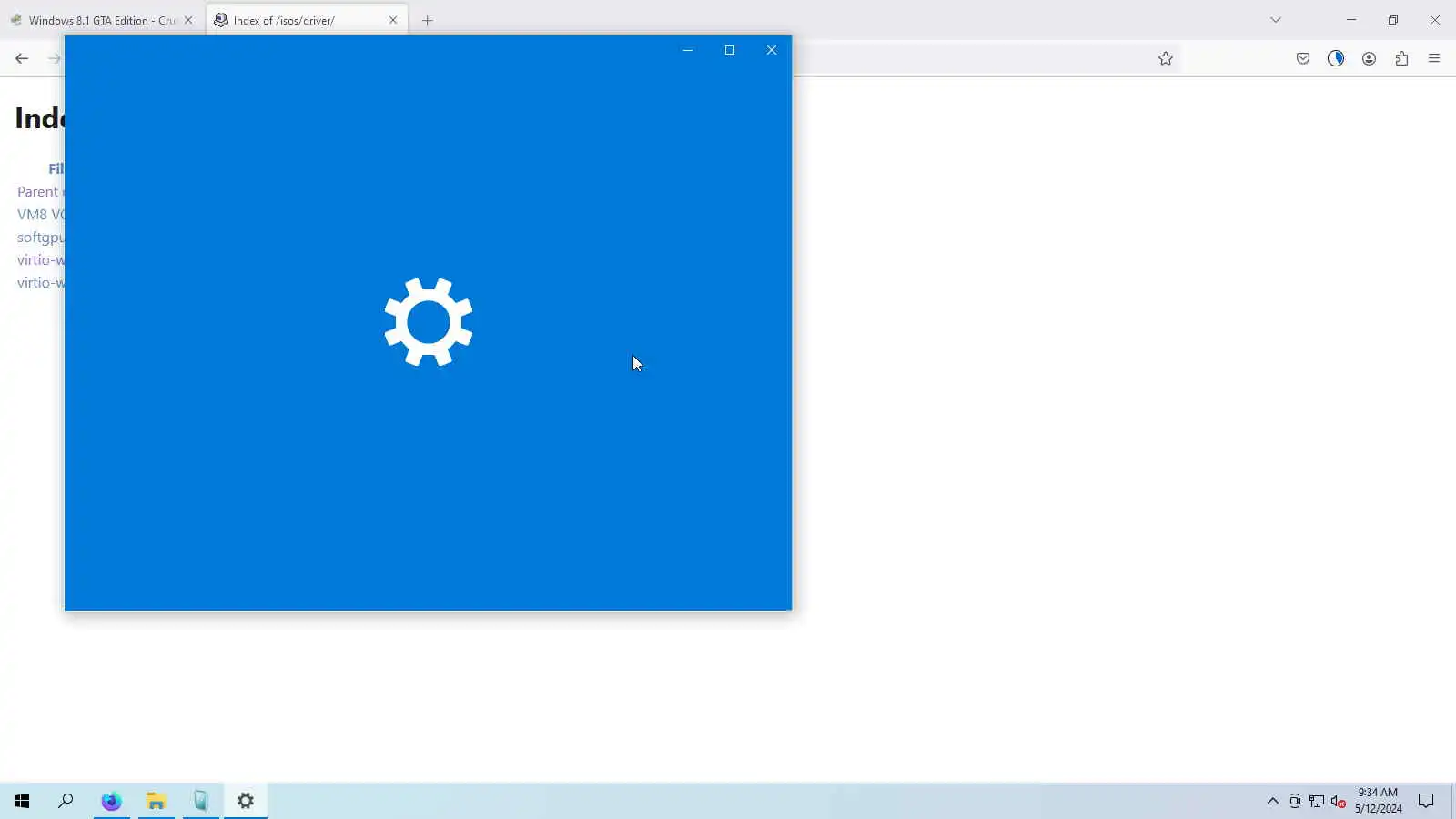Switch to Firefox from the taskbar
Viewport: 1456px width, 819px height.
111,801
